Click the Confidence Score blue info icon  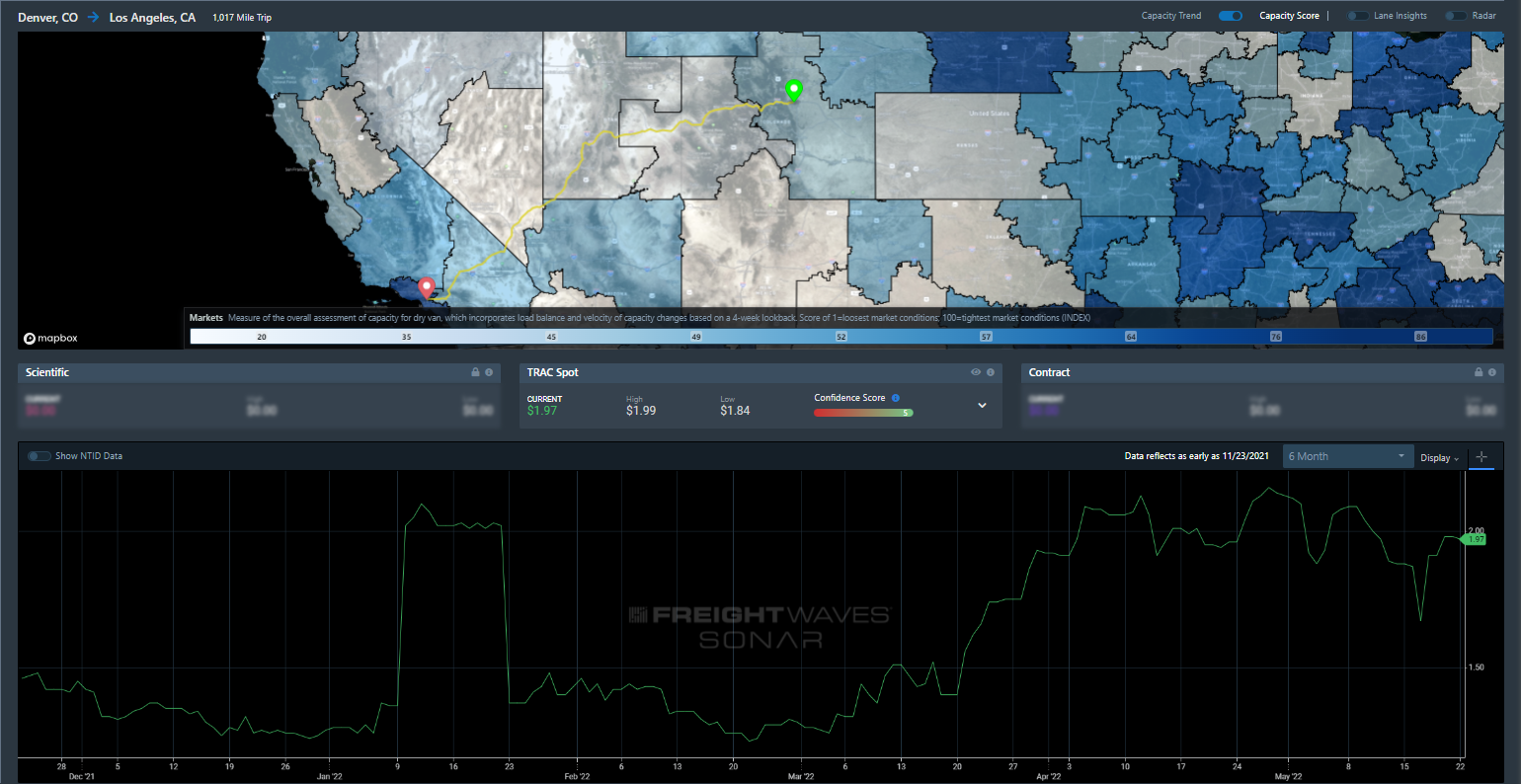click(896, 398)
